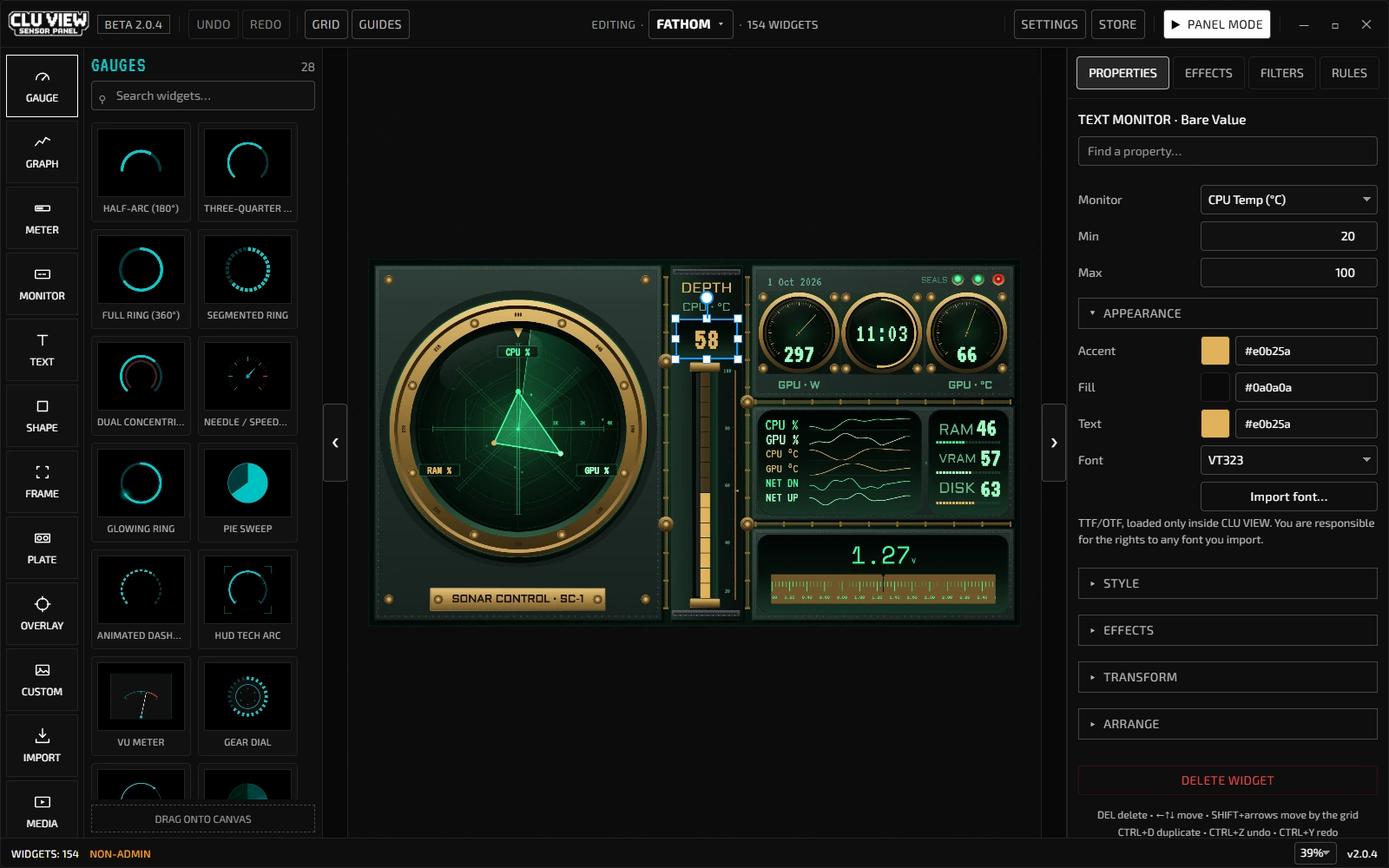This screenshot has width=1389, height=868.
Task: Open the Overlay widget category
Action: click(42, 614)
